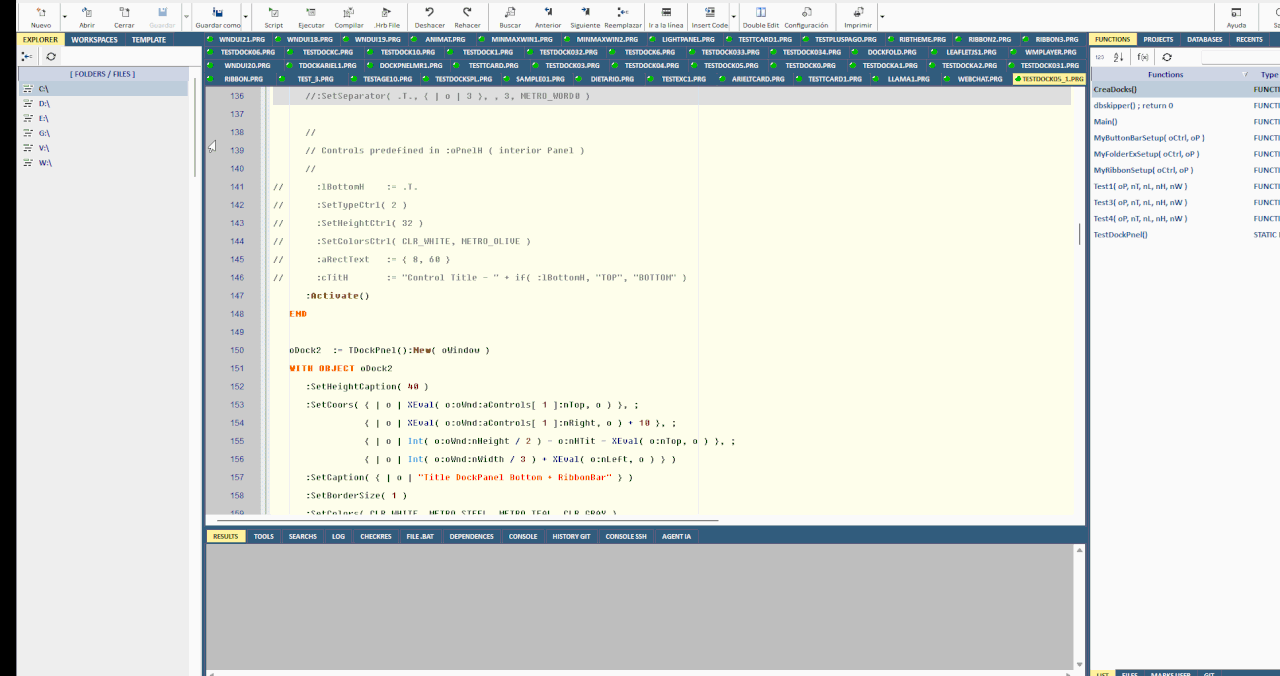This screenshot has width=1280, height=676.
Task: Expand the W:\ drive node
Action: pyautogui.click(x=27, y=162)
